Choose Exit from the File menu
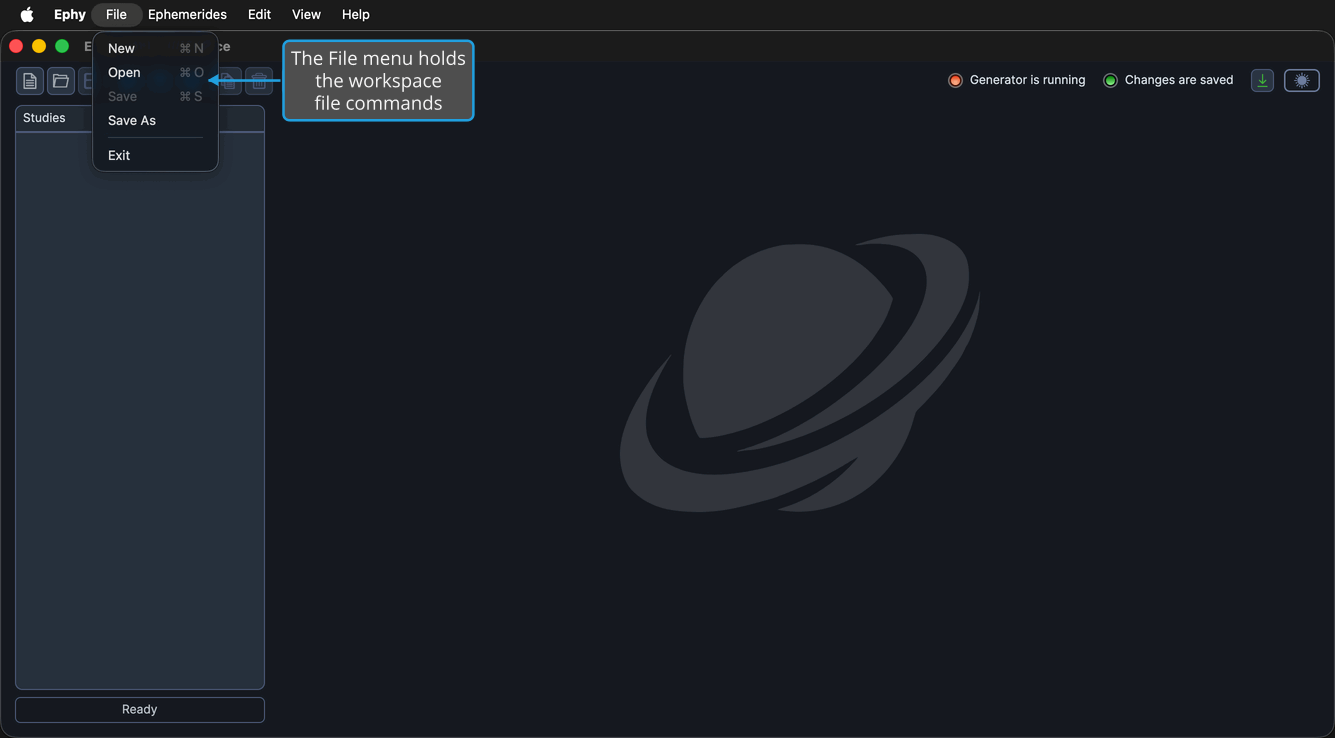 155,155
